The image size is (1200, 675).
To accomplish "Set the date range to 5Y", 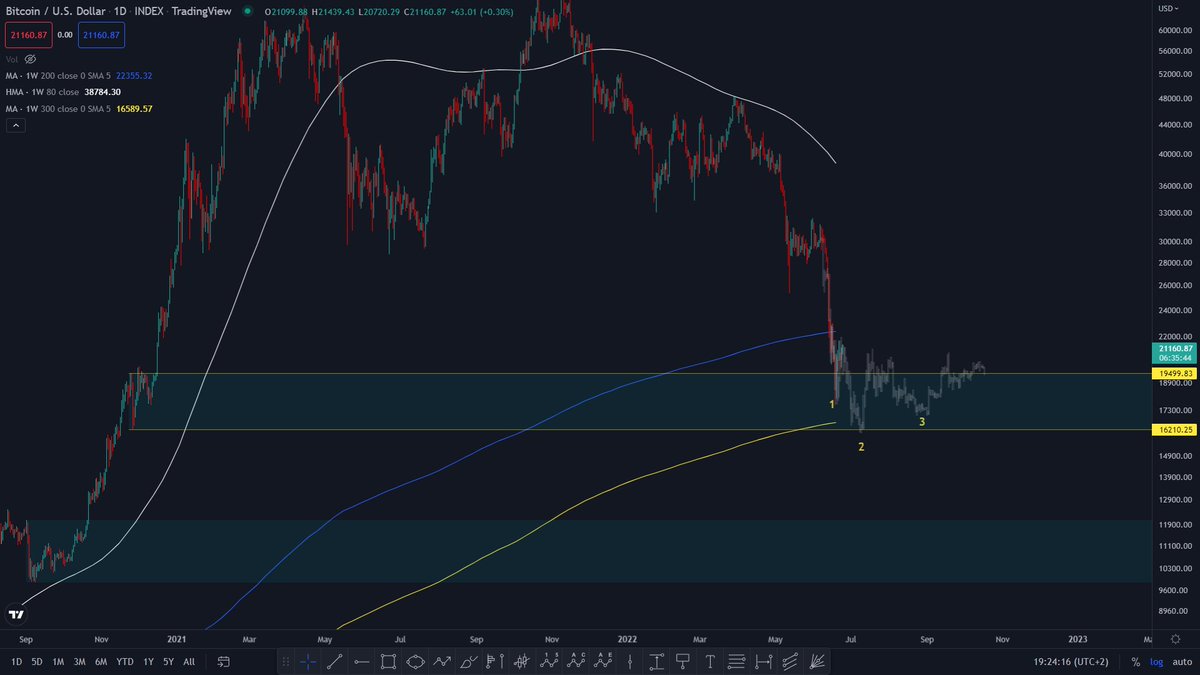I will tap(168, 661).
